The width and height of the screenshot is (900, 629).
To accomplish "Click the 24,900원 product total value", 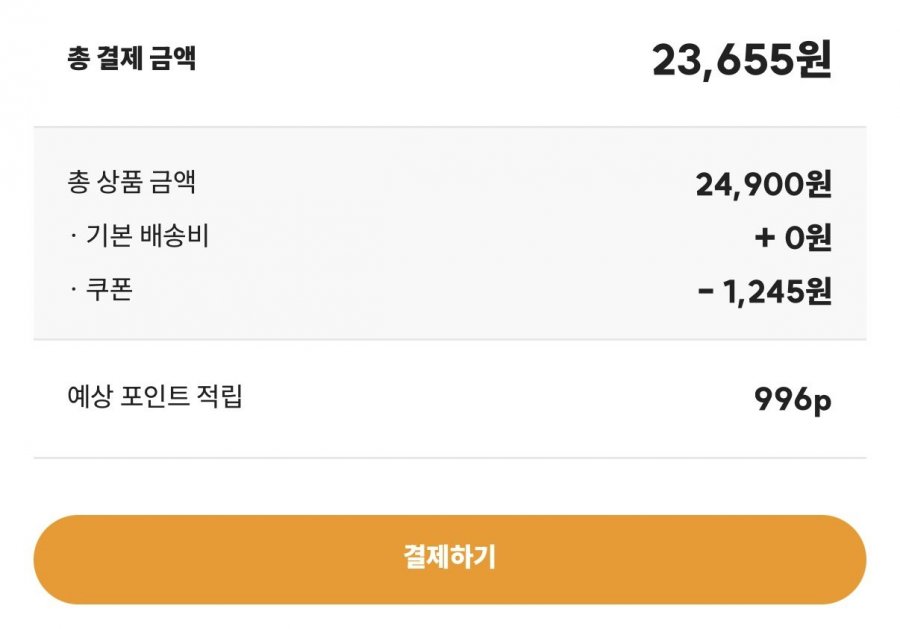I will (764, 185).
